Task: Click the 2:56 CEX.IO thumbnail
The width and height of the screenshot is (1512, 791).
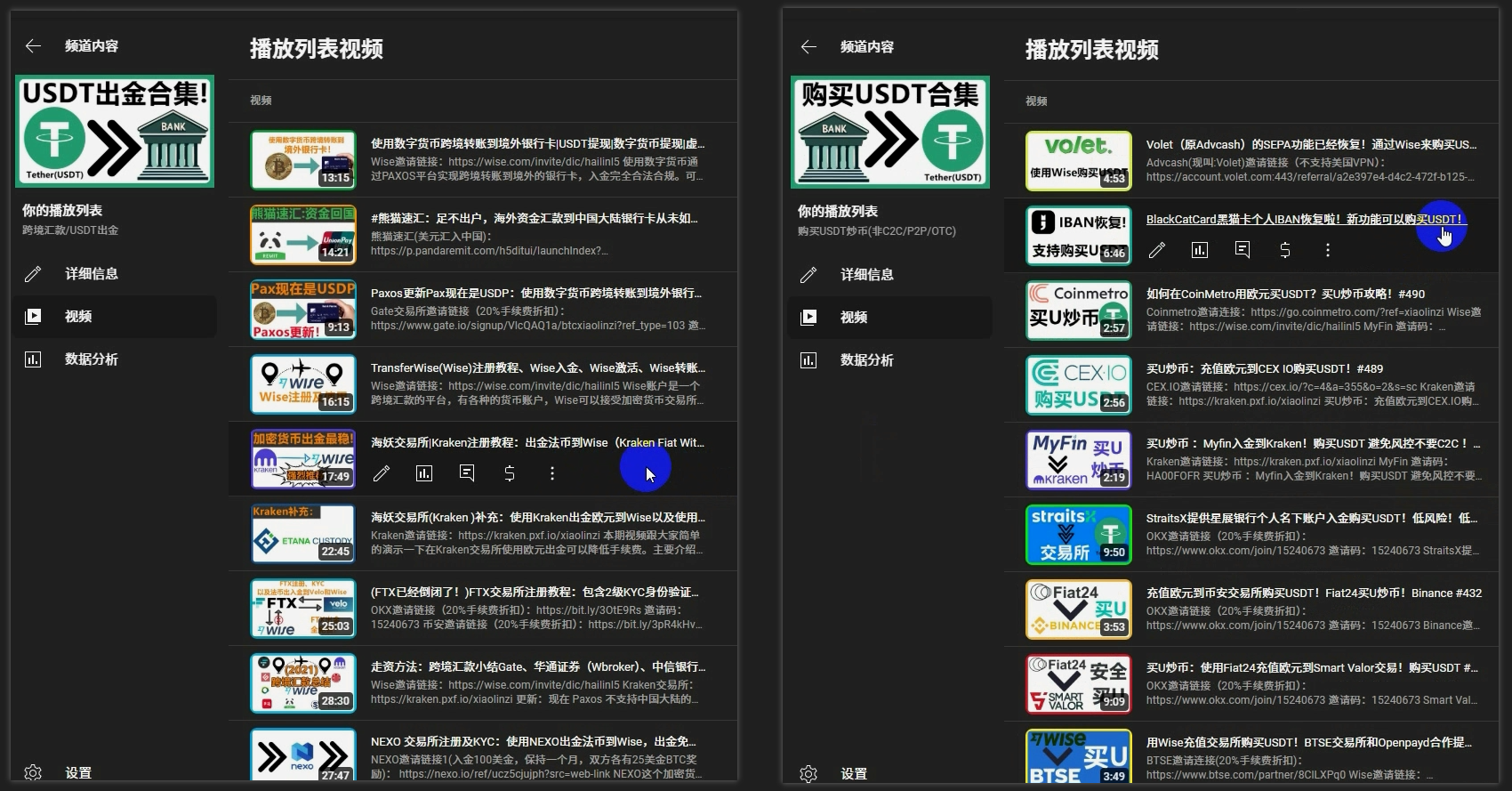Action: pos(1079,385)
